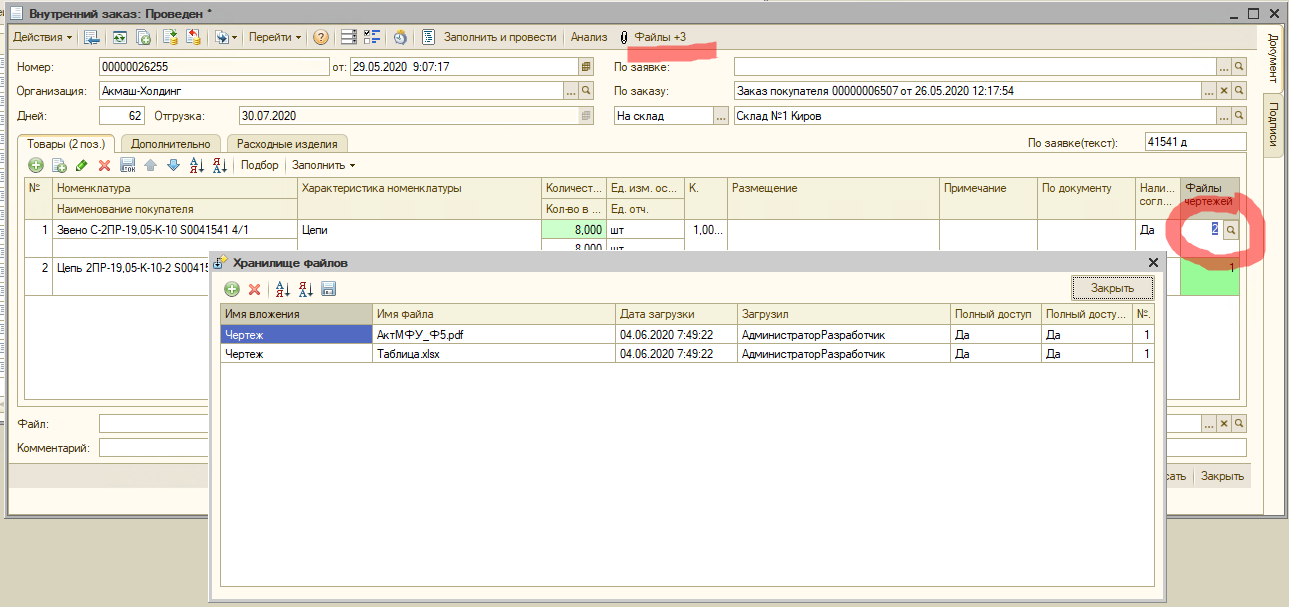Add file in Хранилище файлов dialog
The image size is (1289, 607).
232,289
